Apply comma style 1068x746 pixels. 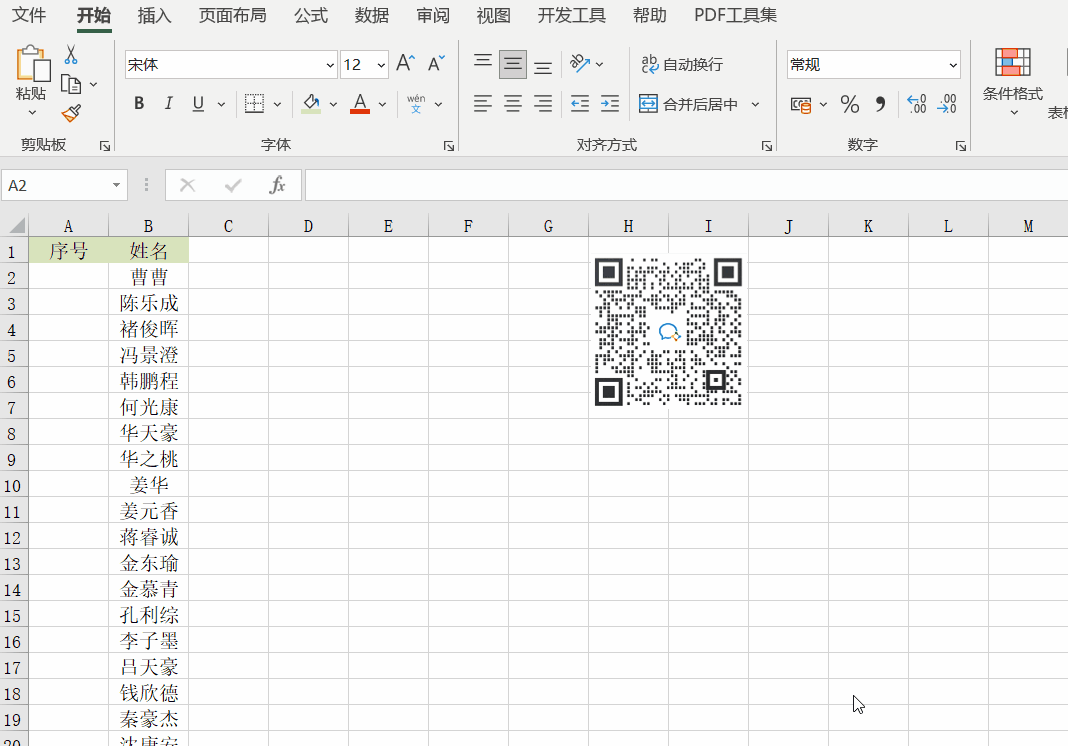(x=881, y=104)
